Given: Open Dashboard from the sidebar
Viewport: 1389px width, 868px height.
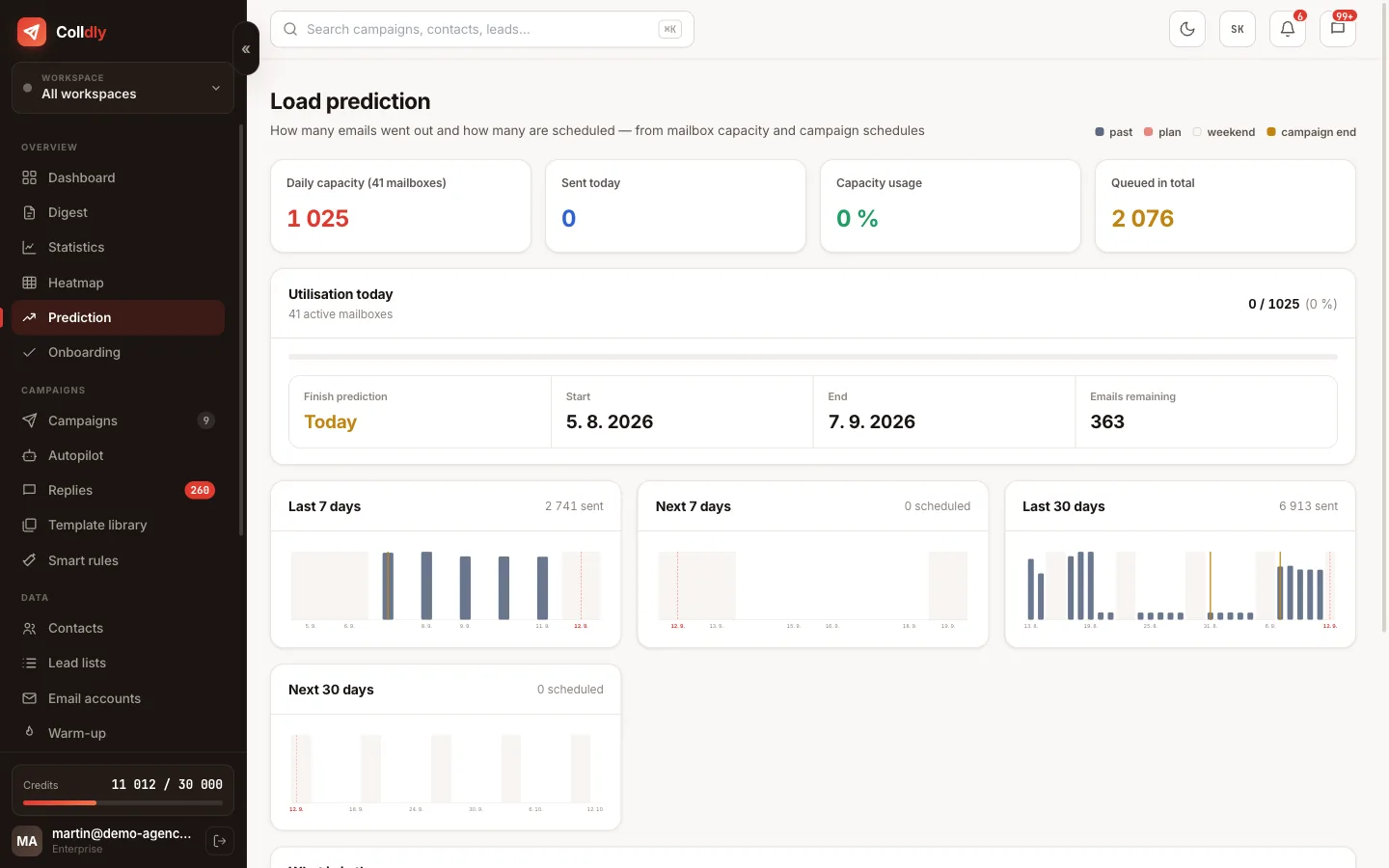Looking at the screenshot, I should click(x=118, y=177).
